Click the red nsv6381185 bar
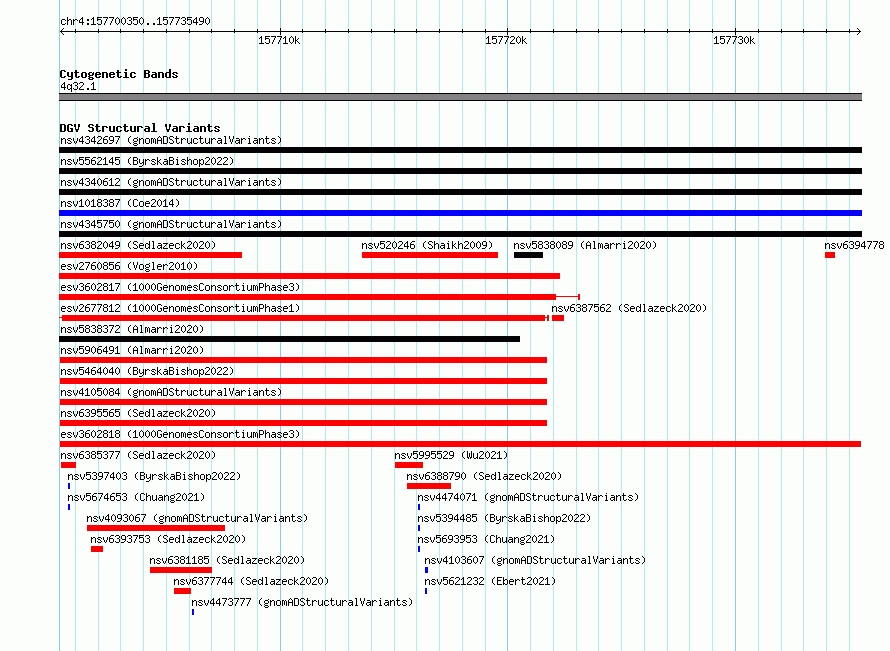This screenshot has width=890, height=651. pyautogui.click(x=181, y=570)
